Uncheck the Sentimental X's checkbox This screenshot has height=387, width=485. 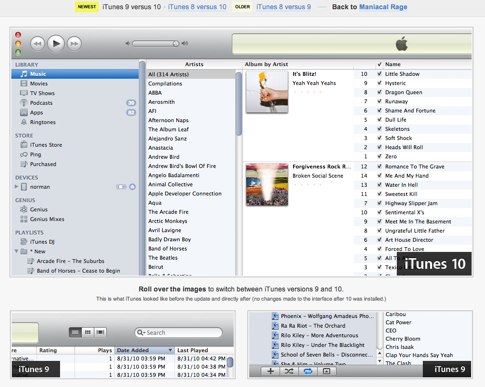[379, 212]
